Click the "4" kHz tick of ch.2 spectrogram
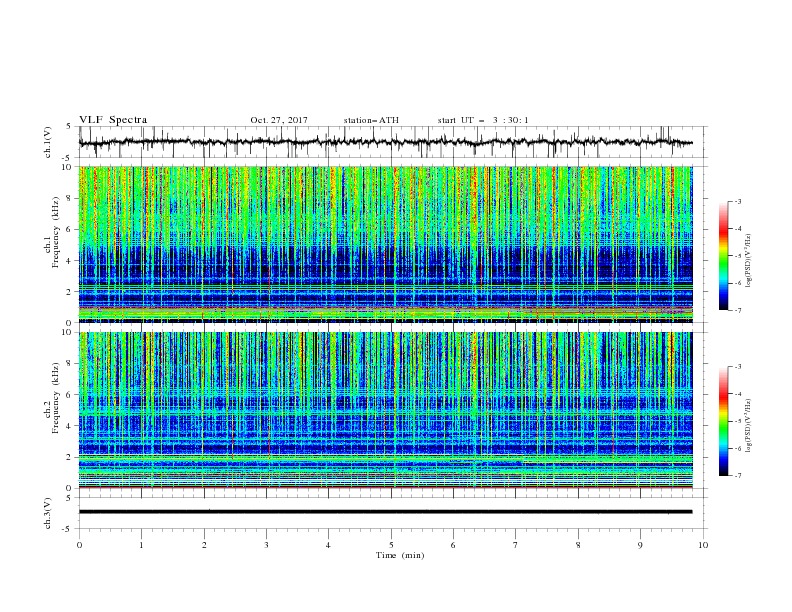792x612 pixels. [x=71, y=426]
